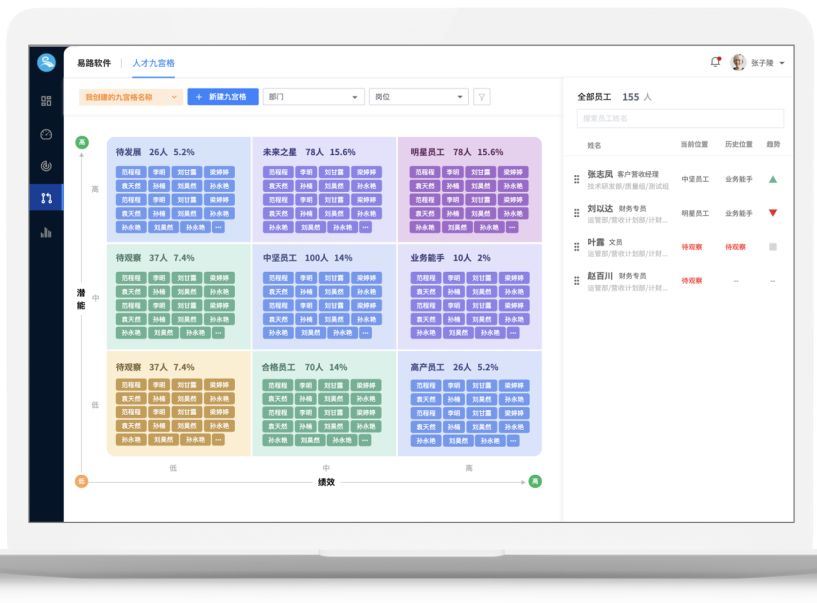Open the grid dashboard sidebar icon
Image resolution: width=817 pixels, height=603 pixels.
(x=46, y=101)
